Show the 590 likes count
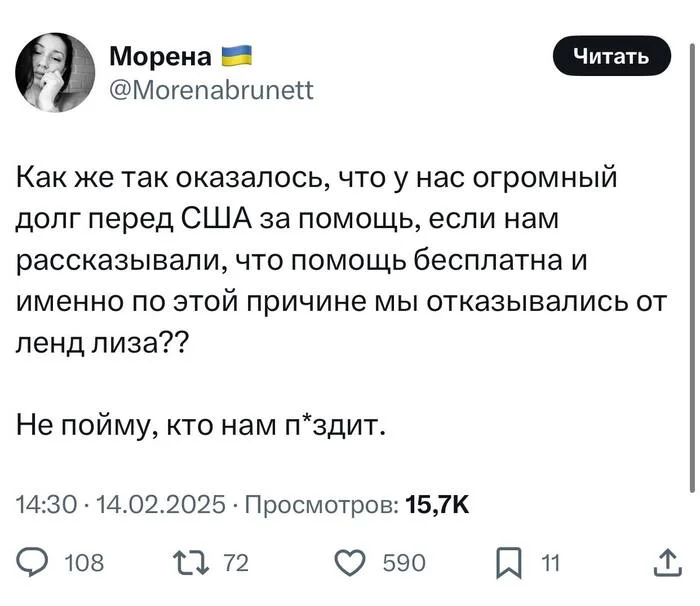The height and width of the screenshot is (606, 700). (x=404, y=563)
